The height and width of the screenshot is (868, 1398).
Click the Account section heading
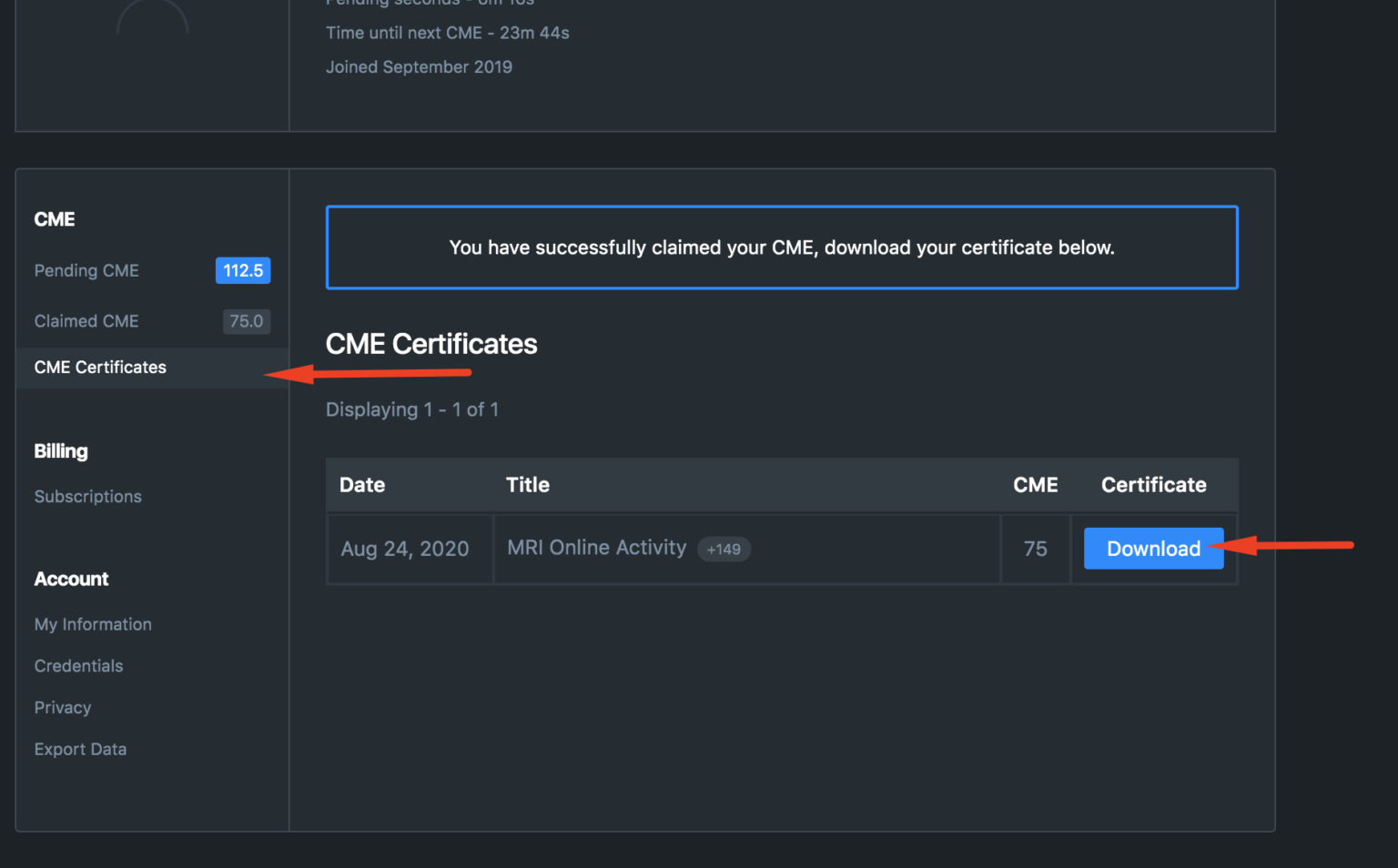point(71,579)
